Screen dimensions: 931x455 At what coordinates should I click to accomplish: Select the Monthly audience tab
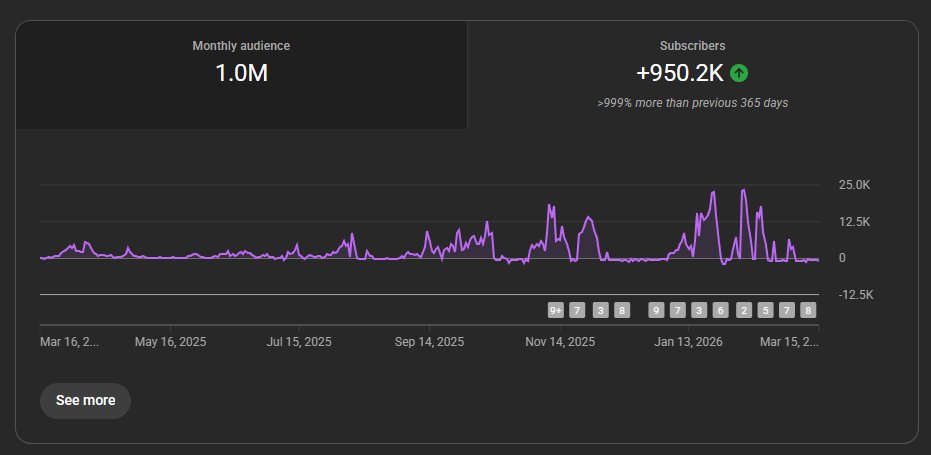[x=241, y=75]
